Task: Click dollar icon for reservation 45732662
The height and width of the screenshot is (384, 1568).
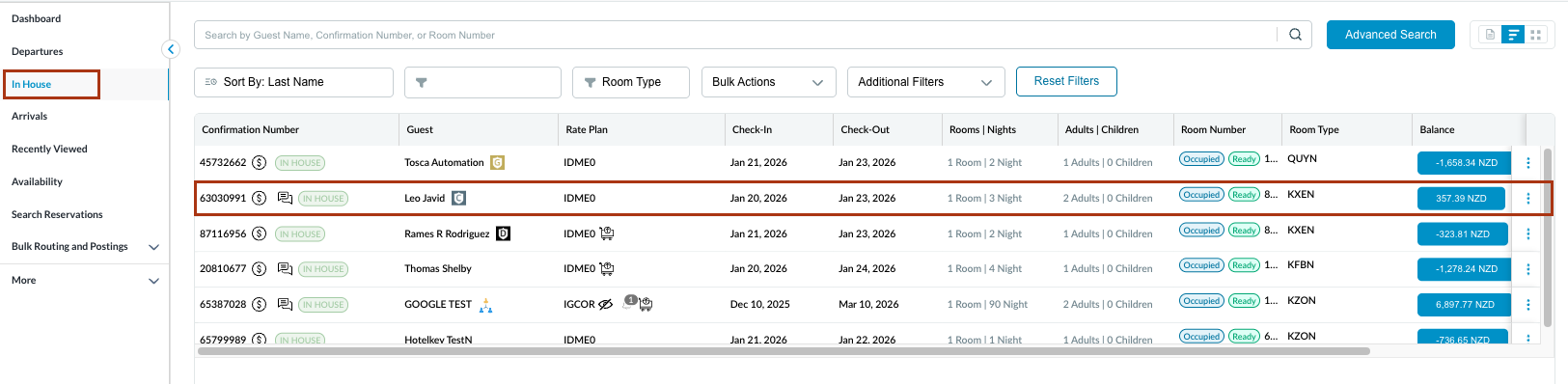Action: (259, 163)
